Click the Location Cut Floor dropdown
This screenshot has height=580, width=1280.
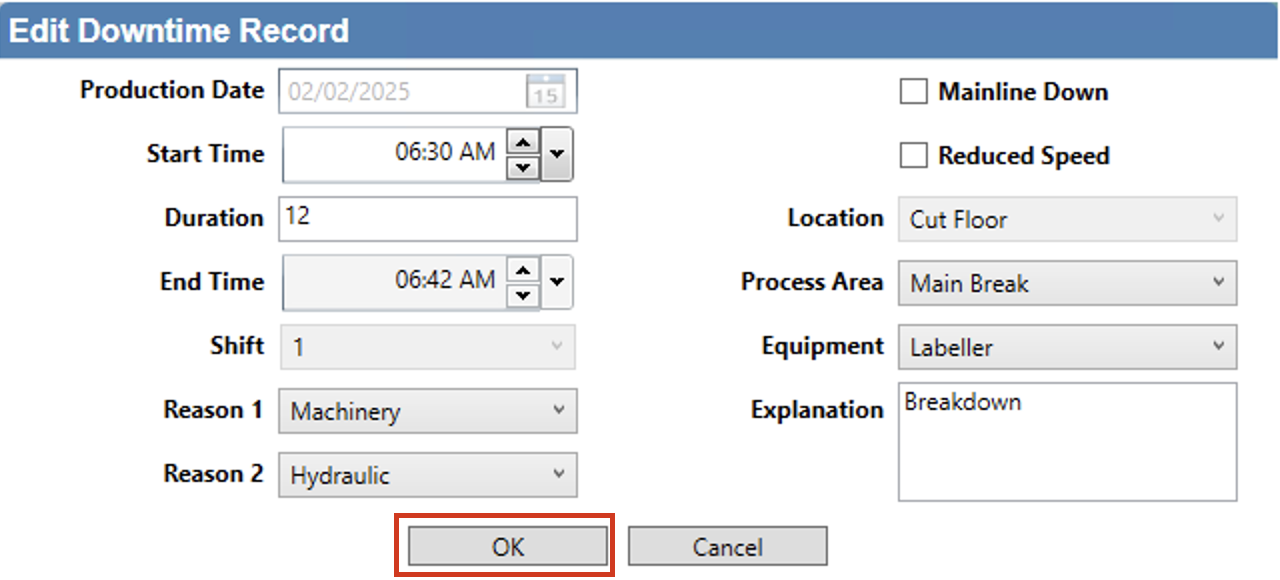[x=1067, y=219]
